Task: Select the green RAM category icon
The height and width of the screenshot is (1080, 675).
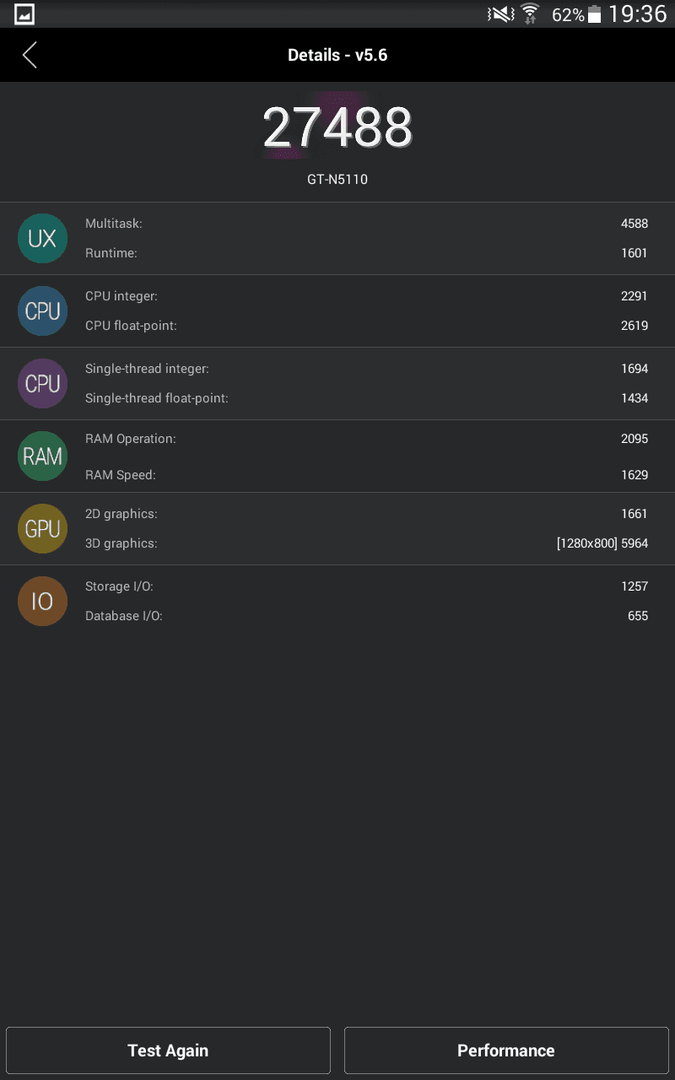Action: [x=42, y=456]
